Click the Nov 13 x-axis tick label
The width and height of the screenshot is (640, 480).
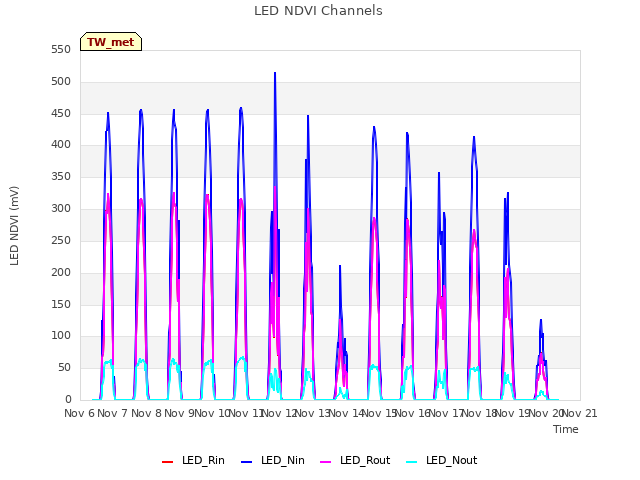coord(312,413)
